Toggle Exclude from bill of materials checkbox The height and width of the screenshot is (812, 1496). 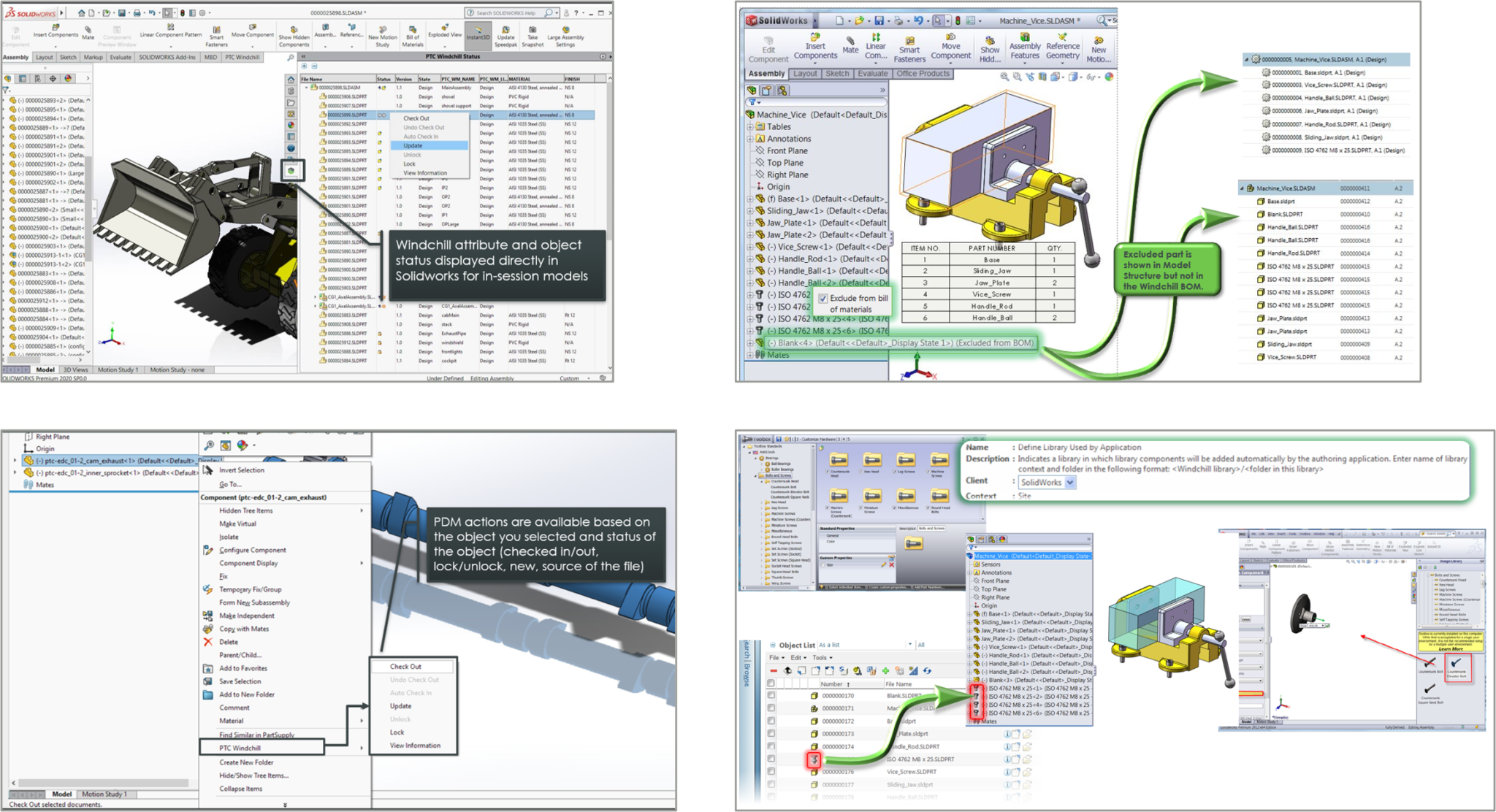tap(823, 299)
